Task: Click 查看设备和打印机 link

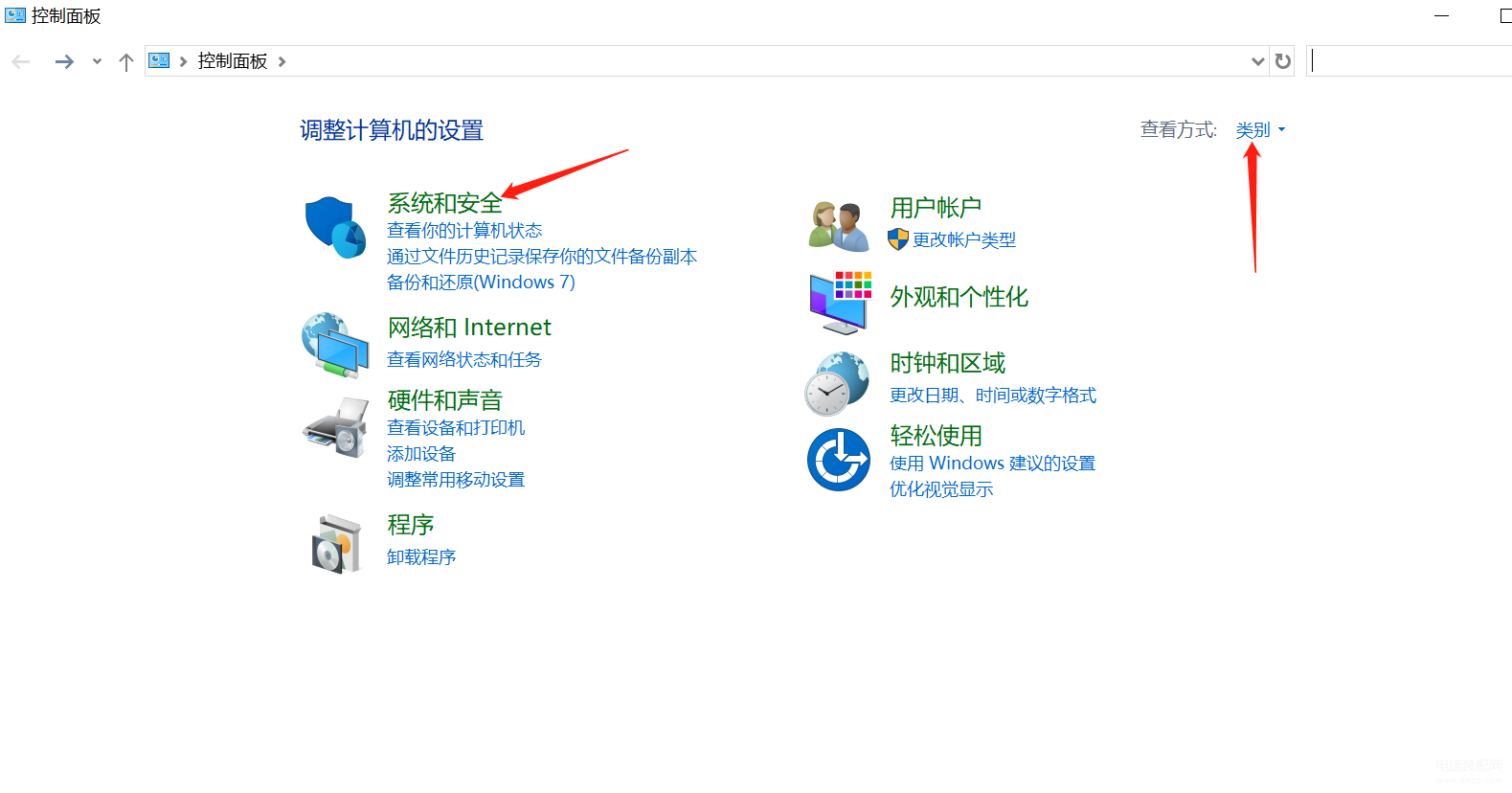Action: tap(456, 428)
